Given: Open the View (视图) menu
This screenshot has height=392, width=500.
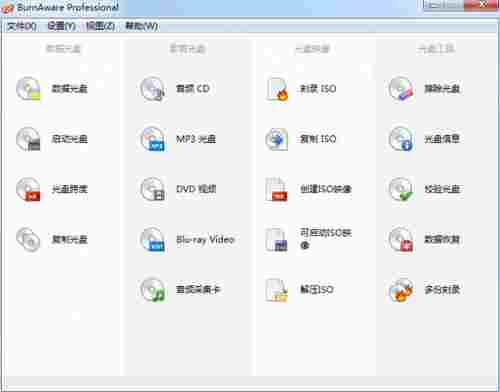Looking at the screenshot, I should 100,26.
